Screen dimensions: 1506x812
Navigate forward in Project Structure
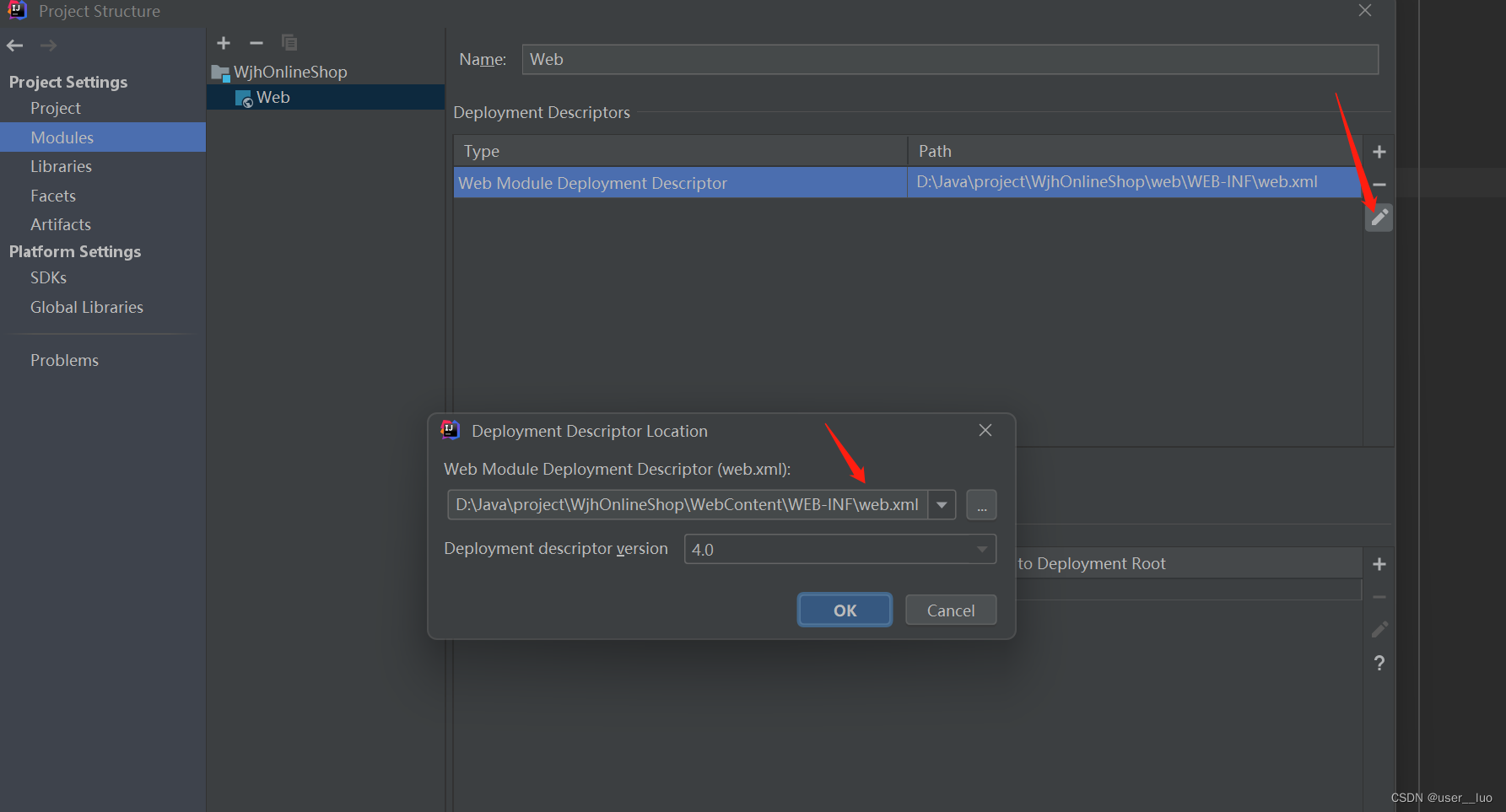click(48, 46)
